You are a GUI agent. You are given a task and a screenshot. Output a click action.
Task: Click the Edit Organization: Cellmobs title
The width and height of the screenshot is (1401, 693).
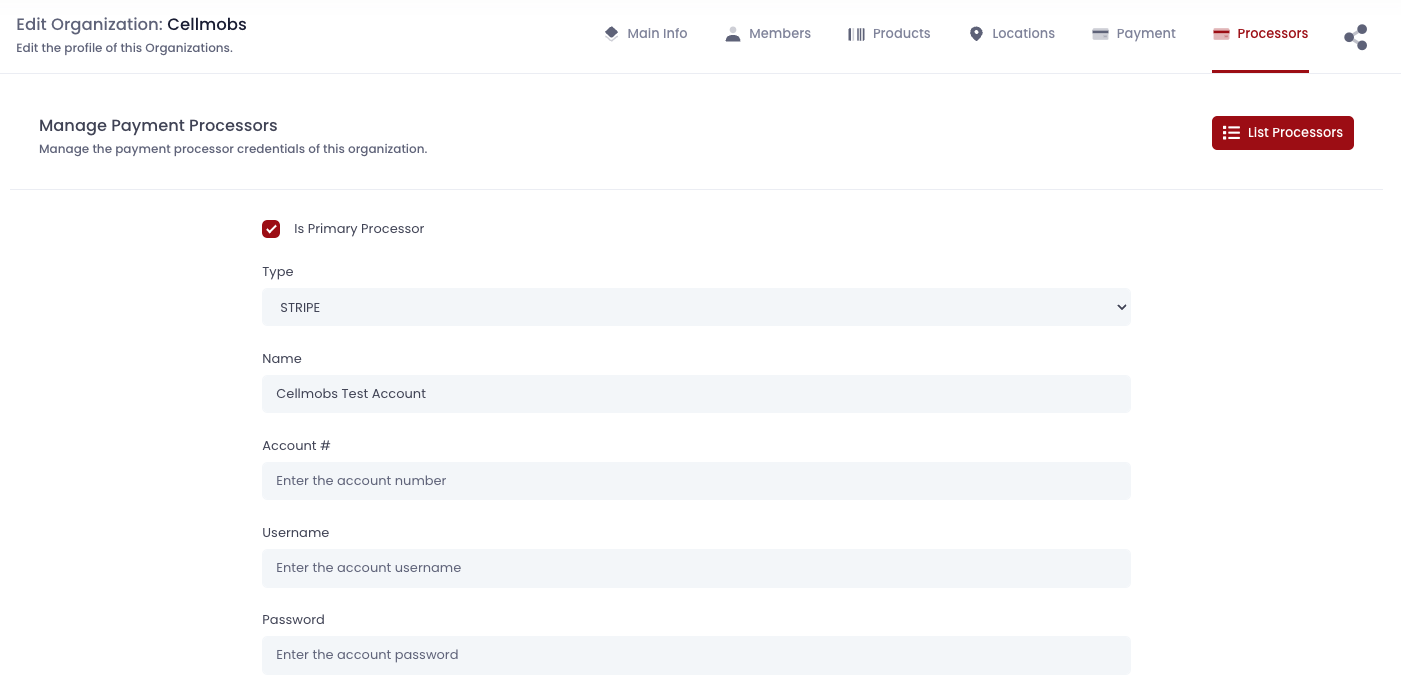tap(131, 24)
